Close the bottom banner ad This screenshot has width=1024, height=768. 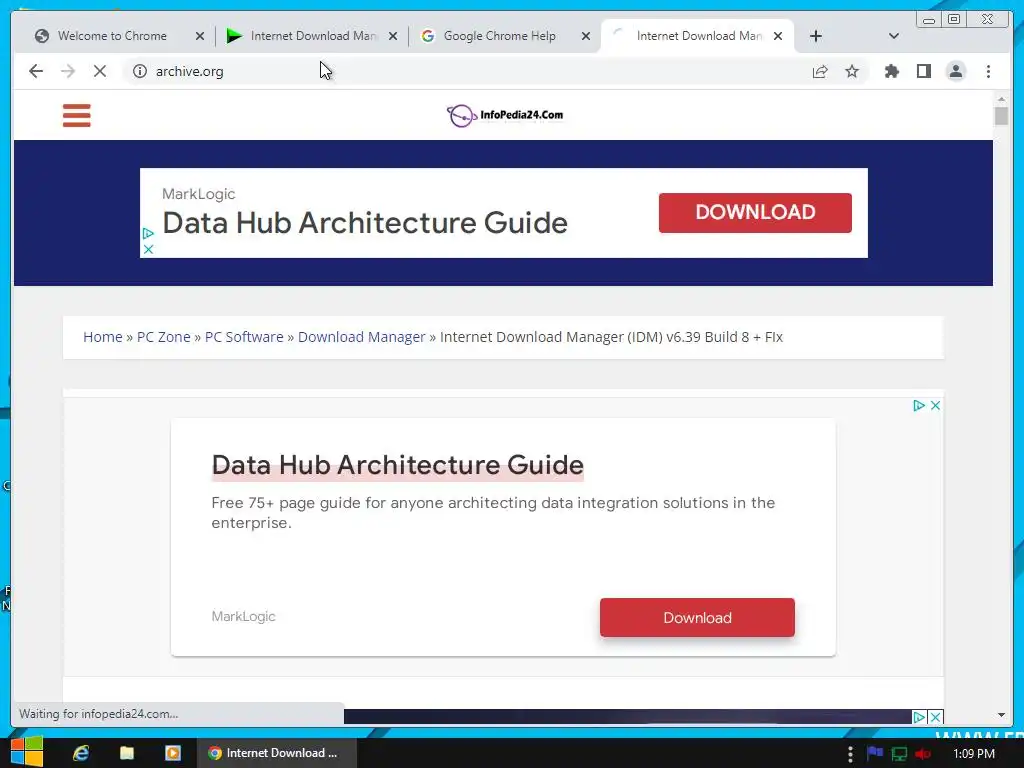coord(935,717)
